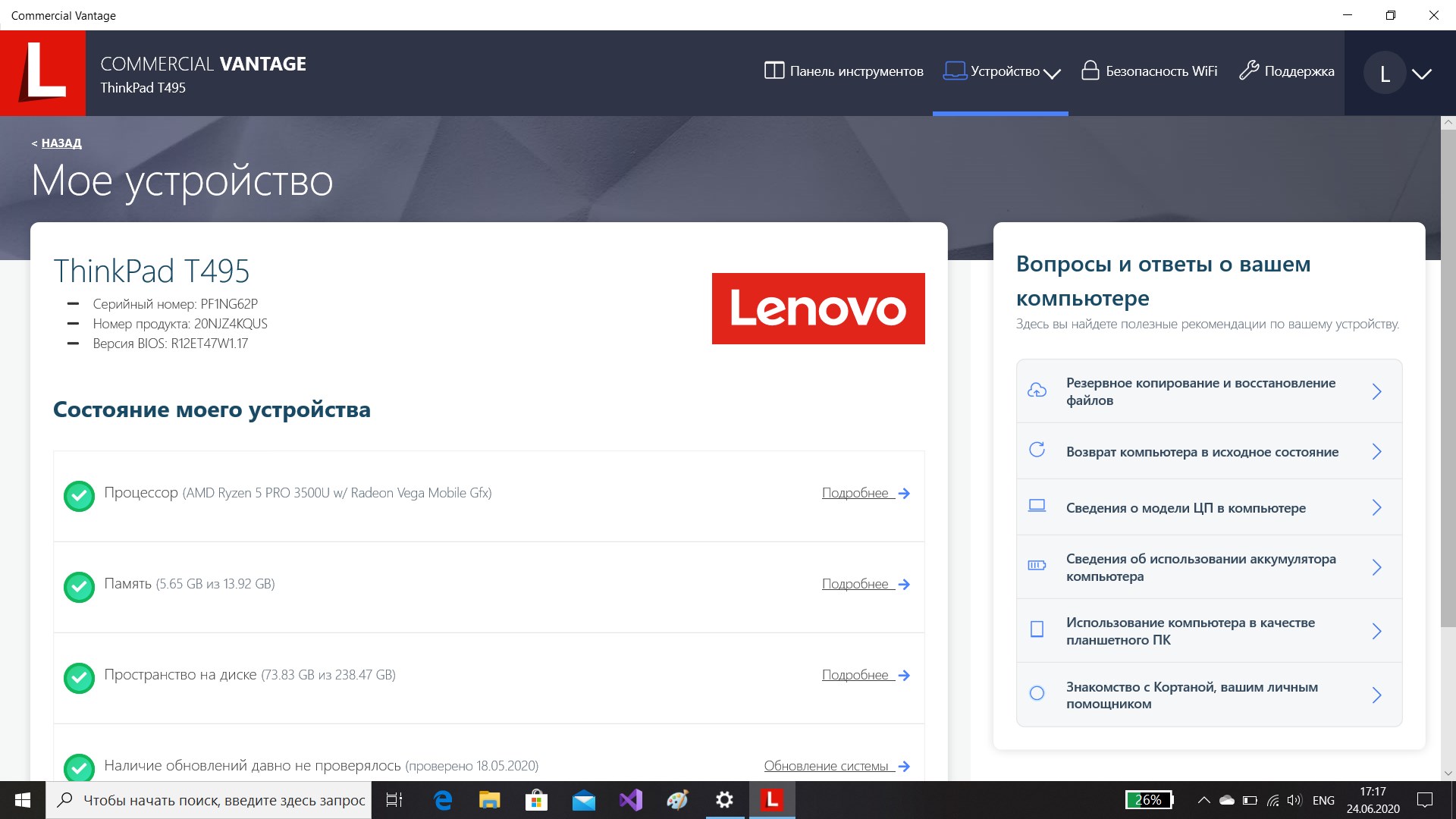This screenshot has width=1456, height=819.
Task: Open Подробнее for Пространство на диске
Action: [x=865, y=675]
